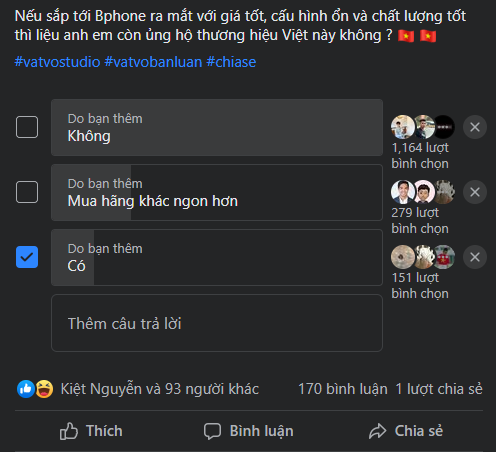
Task: Click the Thích thumbs-up icon
Action: click(69, 431)
